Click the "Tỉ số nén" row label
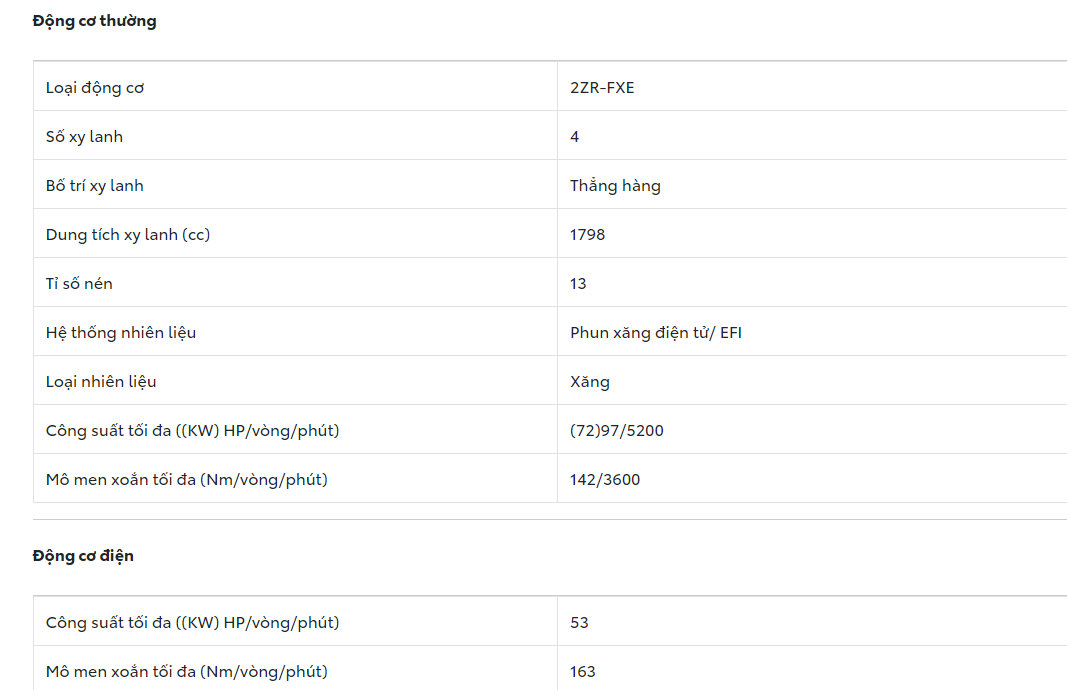Screen dimensions: 1067x690 79,284
